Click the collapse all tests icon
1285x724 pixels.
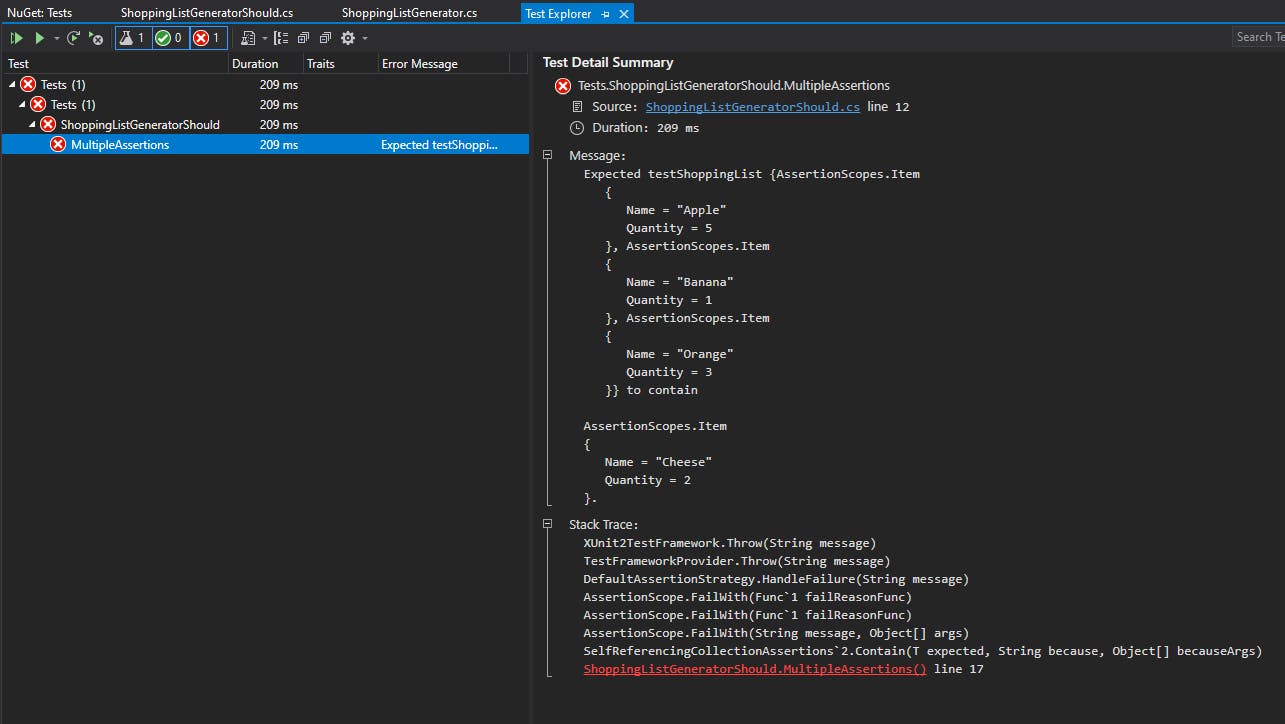pos(324,37)
